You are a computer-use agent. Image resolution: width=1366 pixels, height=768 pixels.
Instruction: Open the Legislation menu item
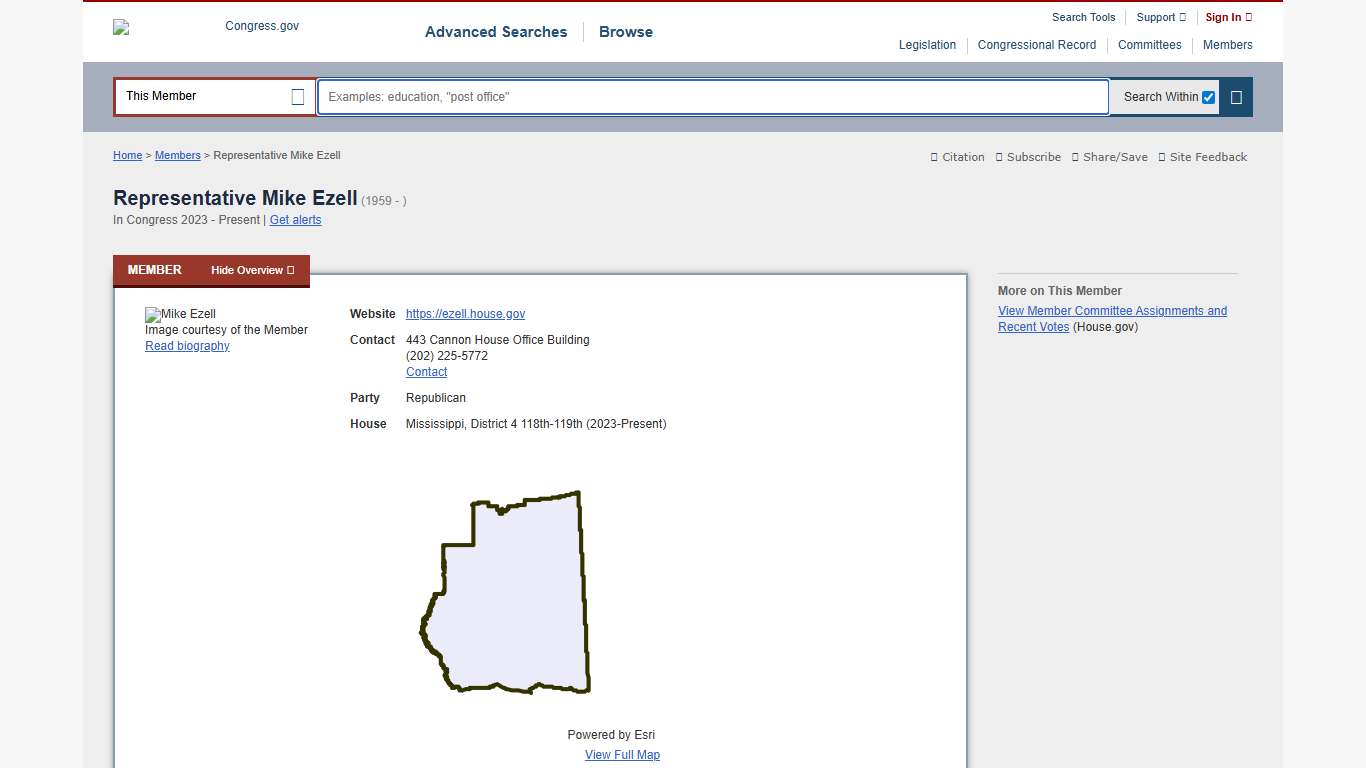point(927,45)
